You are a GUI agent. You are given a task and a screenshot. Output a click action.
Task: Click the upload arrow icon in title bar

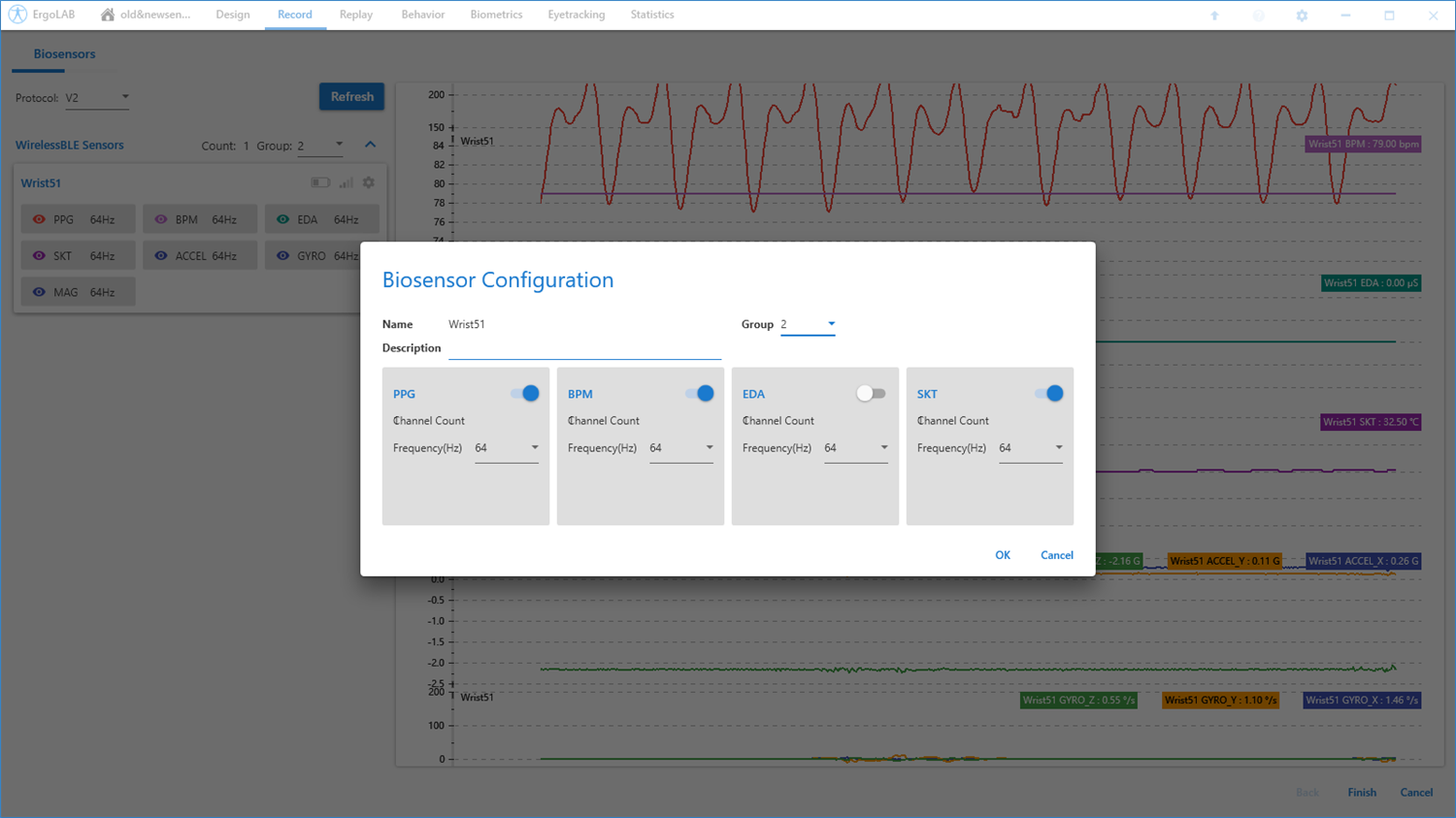[x=1214, y=16]
